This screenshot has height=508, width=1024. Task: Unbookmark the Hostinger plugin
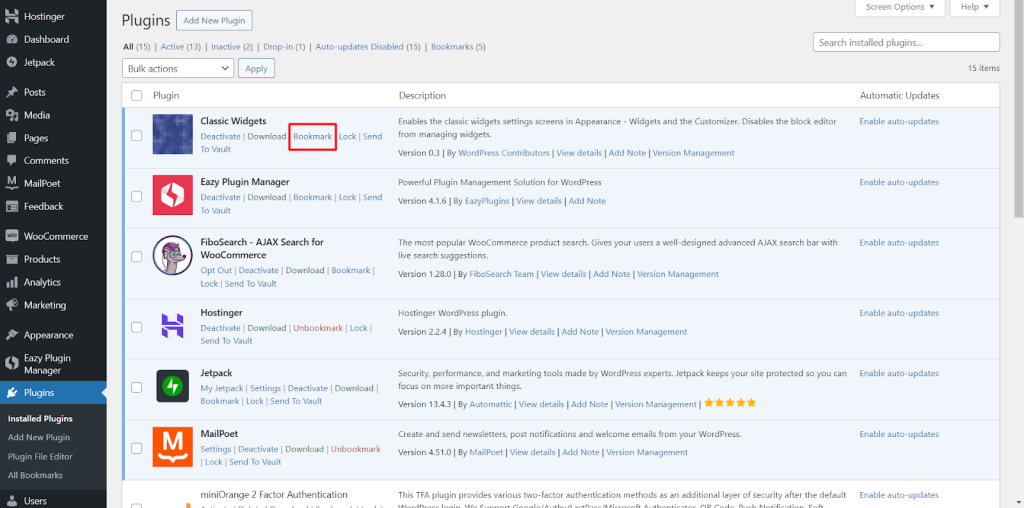[318, 328]
